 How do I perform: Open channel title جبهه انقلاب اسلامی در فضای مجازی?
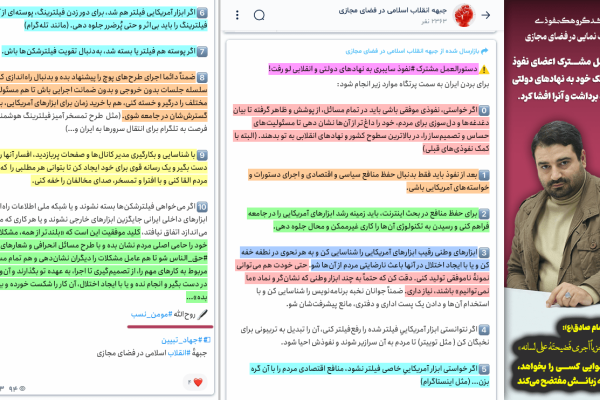(x=390, y=11)
